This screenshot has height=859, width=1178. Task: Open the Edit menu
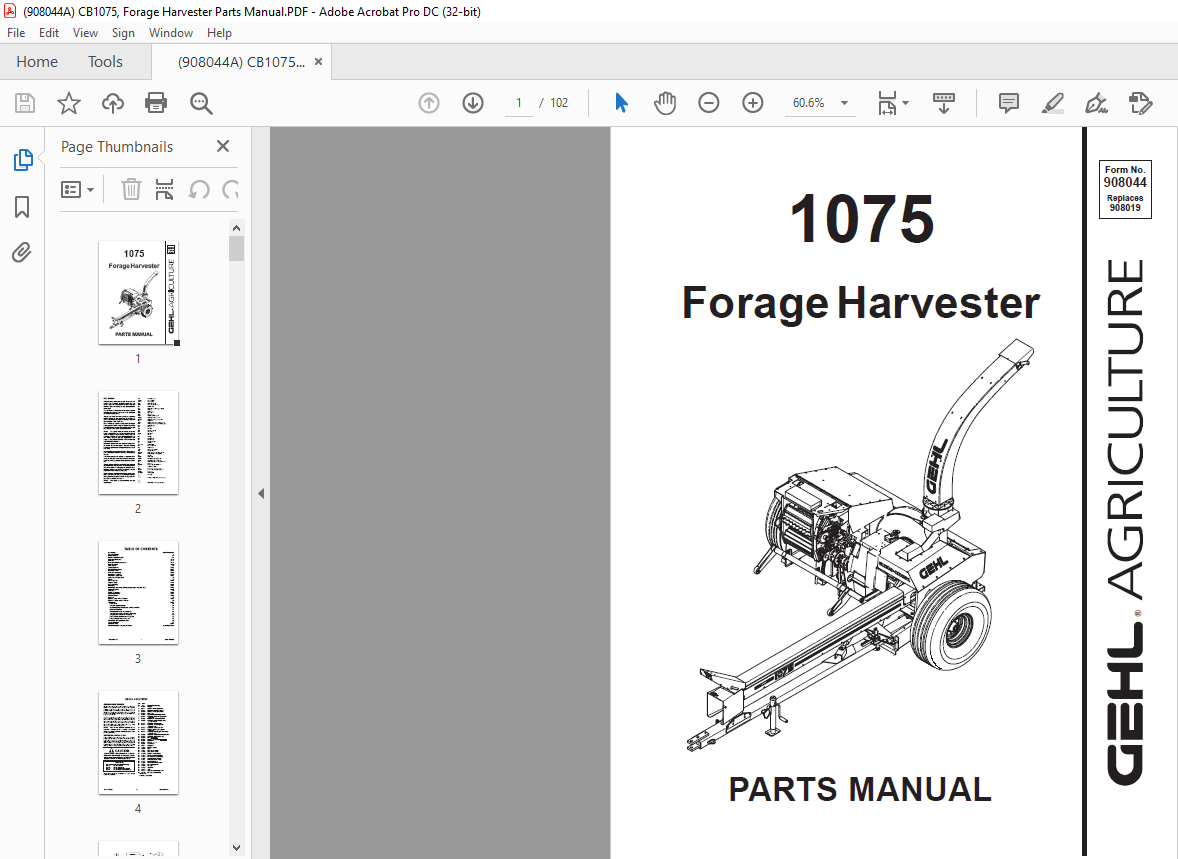click(49, 33)
